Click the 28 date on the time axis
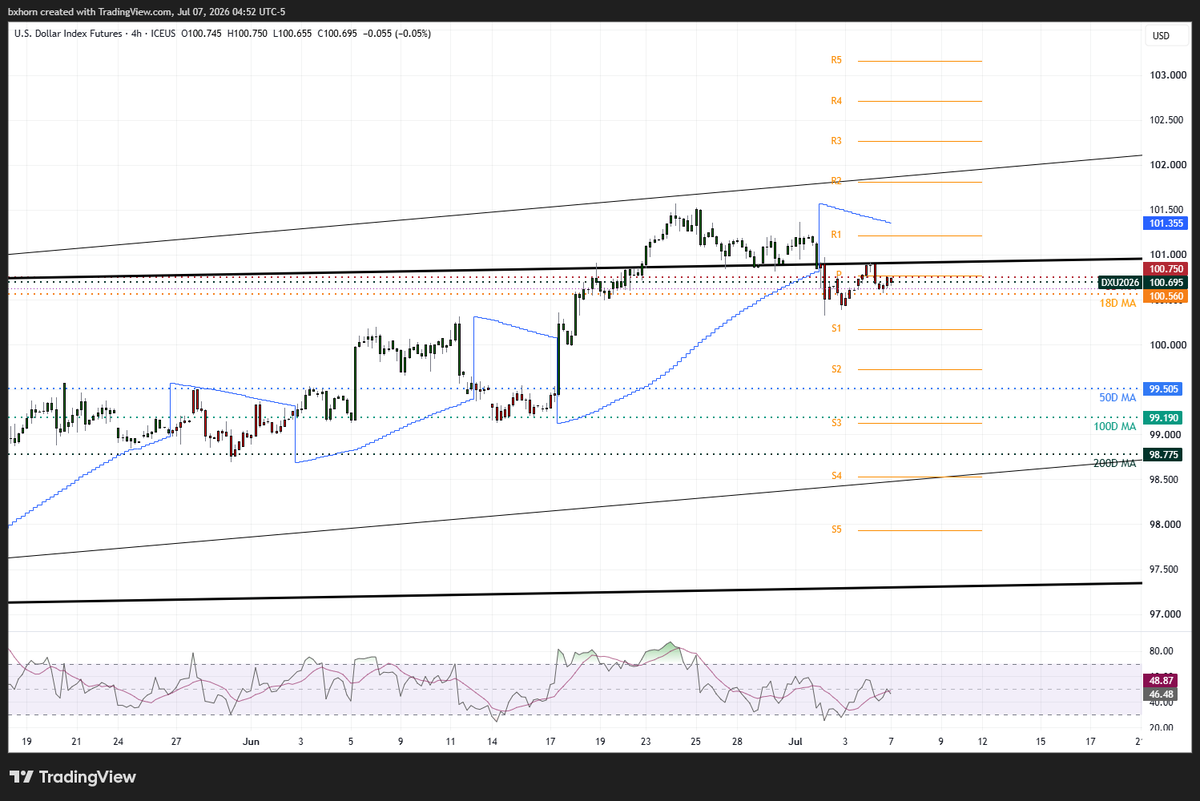 [737, 742]
